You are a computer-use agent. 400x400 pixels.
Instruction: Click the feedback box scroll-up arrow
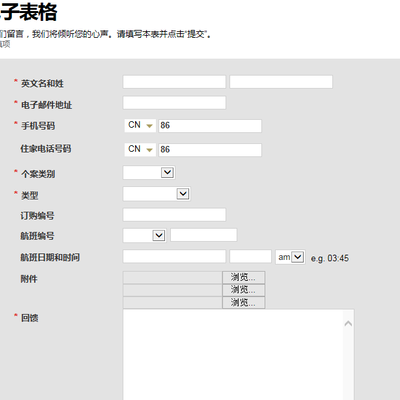348,323
